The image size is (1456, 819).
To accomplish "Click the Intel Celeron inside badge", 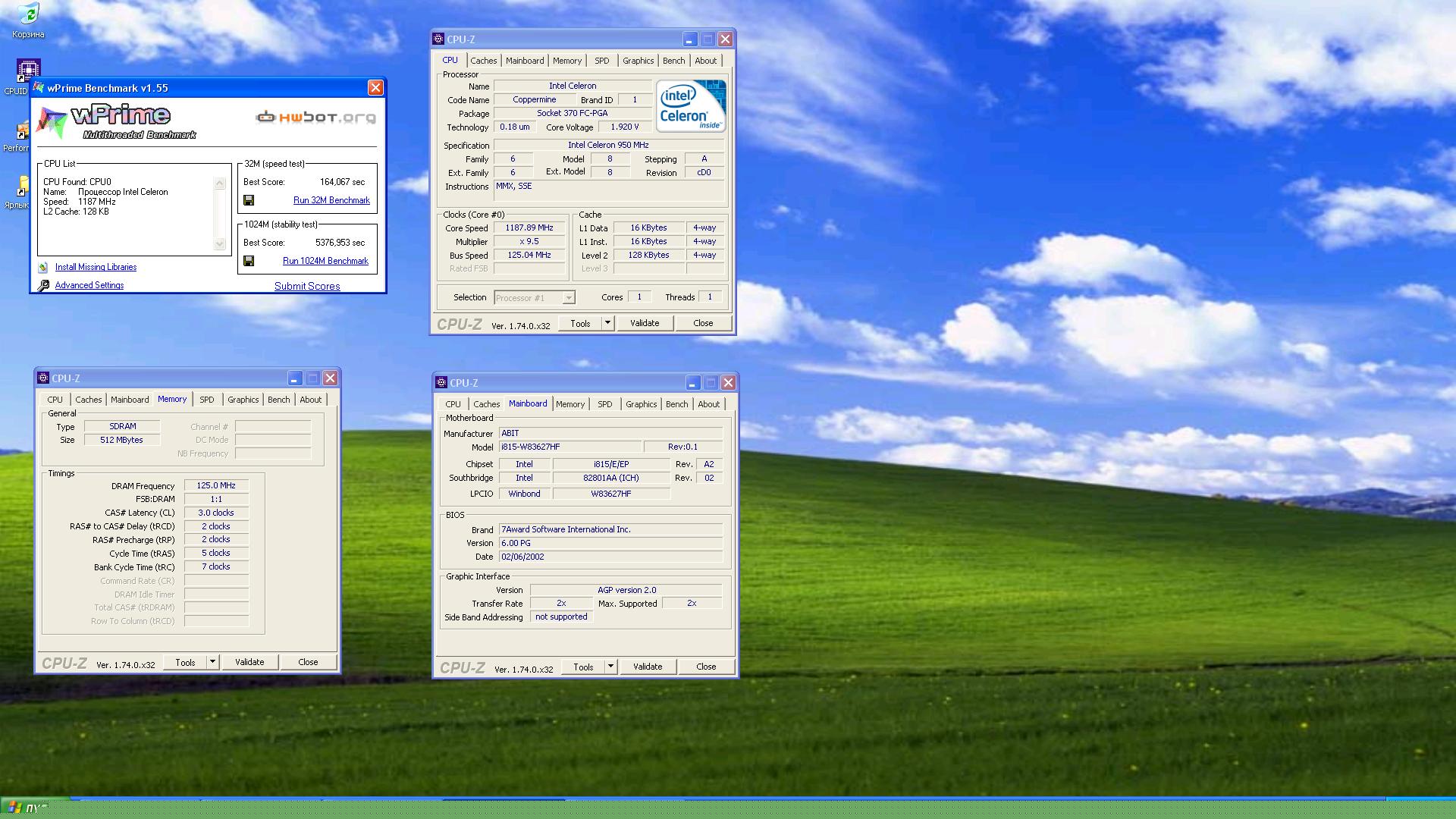I will click(x=691, y=105).
